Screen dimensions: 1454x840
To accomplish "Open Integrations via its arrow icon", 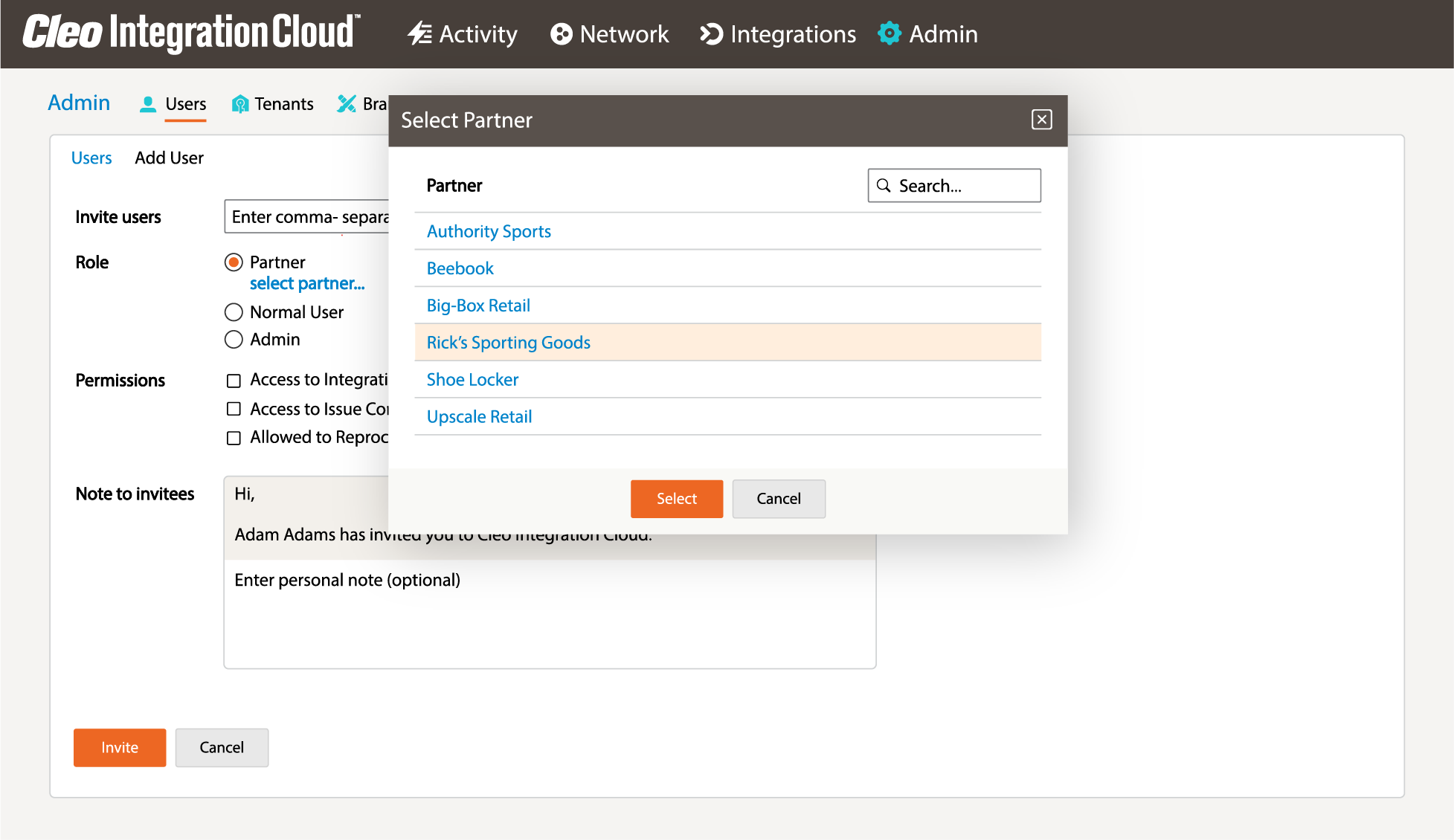I will (x=710, y=33).
